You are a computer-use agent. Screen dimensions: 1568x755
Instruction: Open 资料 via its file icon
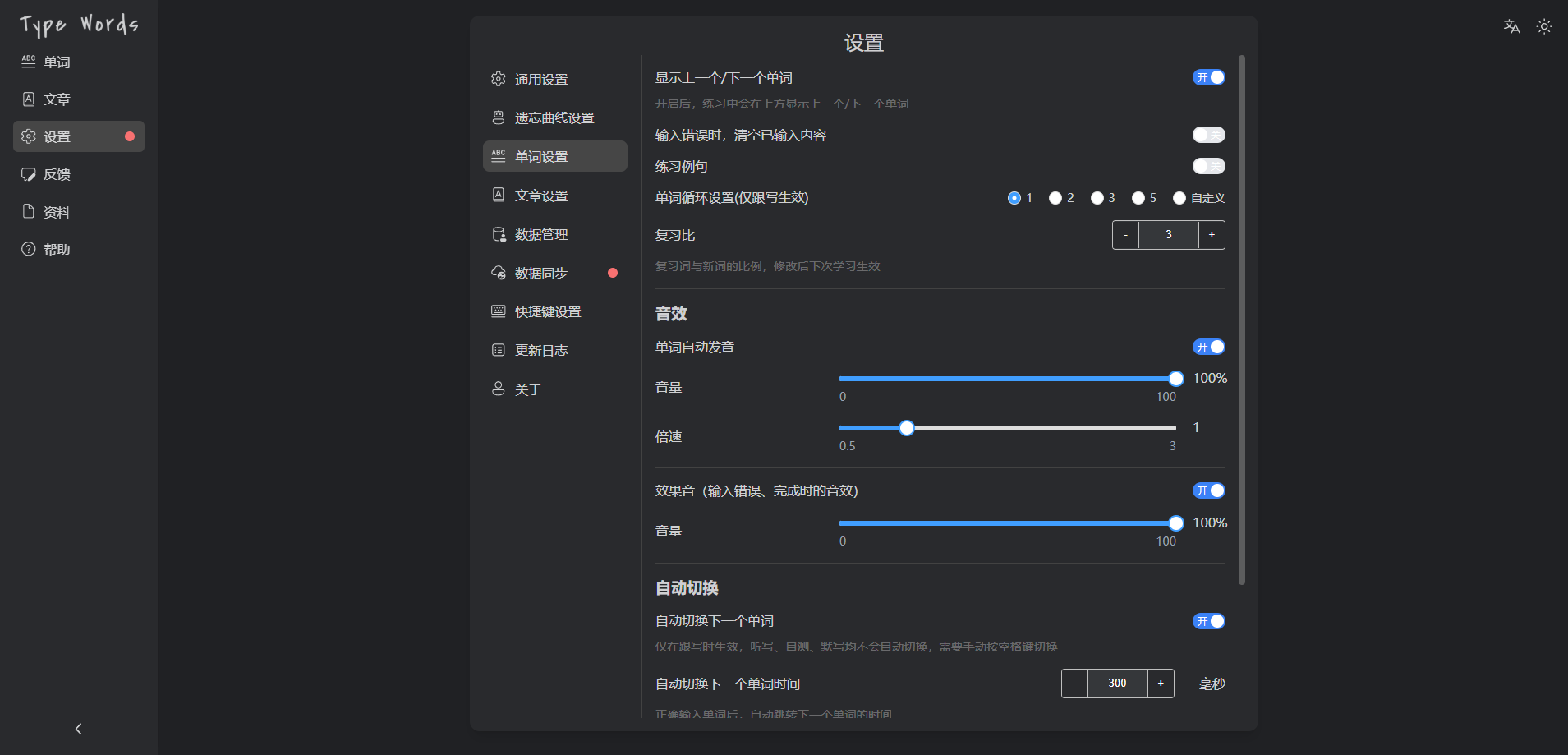click(x=29, y=212)
